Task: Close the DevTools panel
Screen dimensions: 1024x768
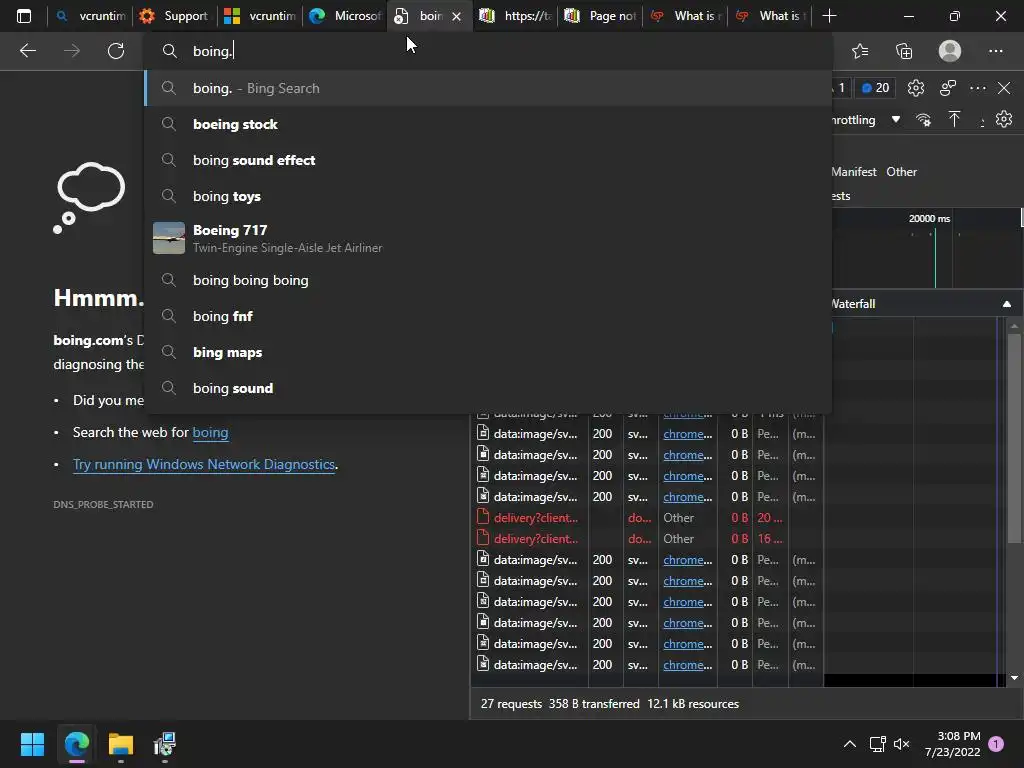Action: point(1004,88)
